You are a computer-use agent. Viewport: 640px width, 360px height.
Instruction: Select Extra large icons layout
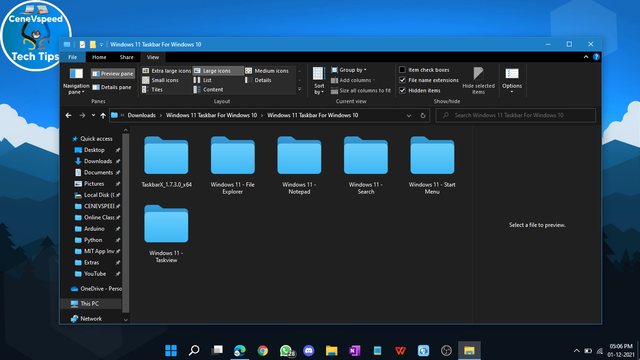(x=167, y=71)
